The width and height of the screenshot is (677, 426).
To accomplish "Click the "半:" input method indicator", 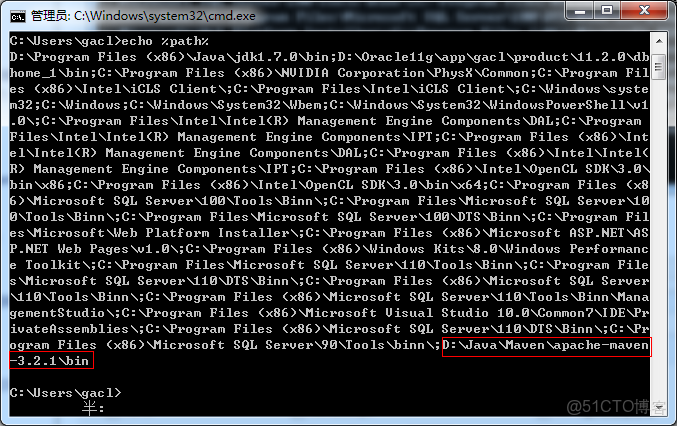I will (x=93, y=407).
